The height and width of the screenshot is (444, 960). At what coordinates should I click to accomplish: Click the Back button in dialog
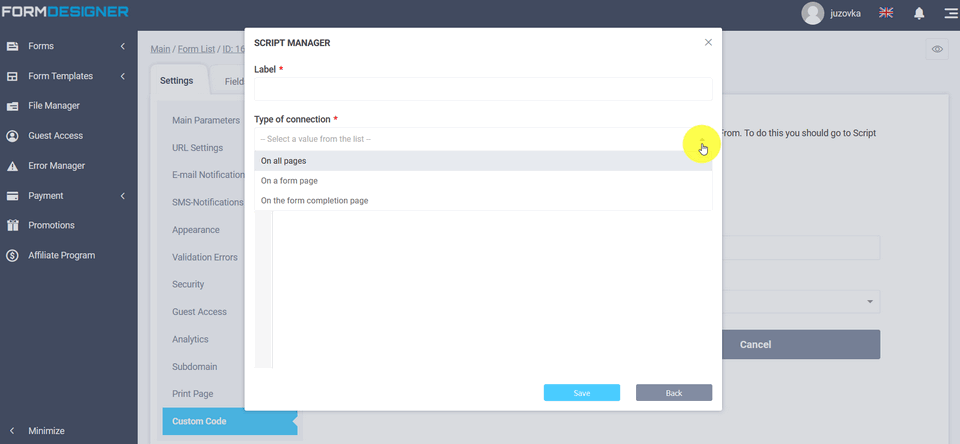pyautogui.click(x=673, y=393)
